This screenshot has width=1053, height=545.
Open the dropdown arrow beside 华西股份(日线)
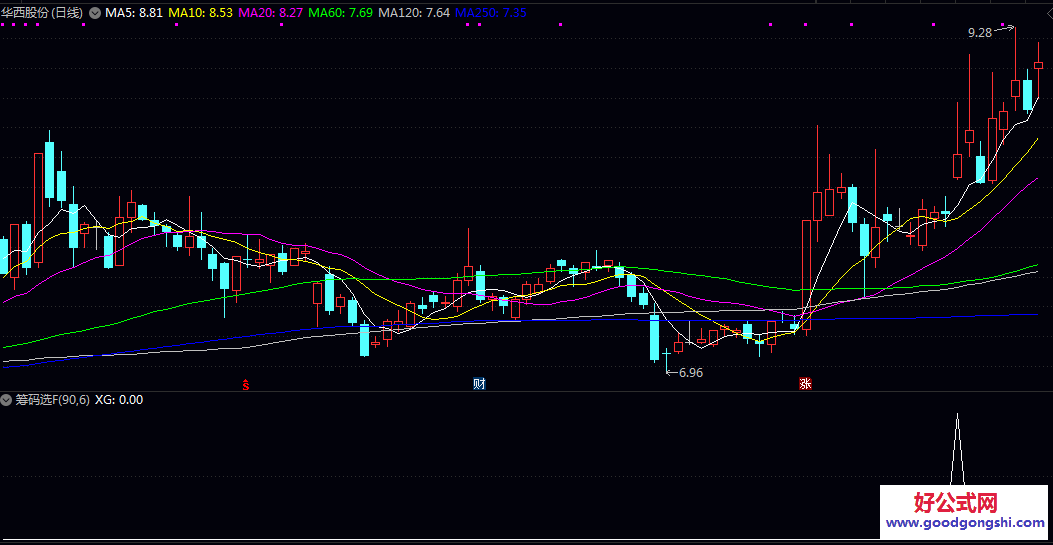(95, 12)
